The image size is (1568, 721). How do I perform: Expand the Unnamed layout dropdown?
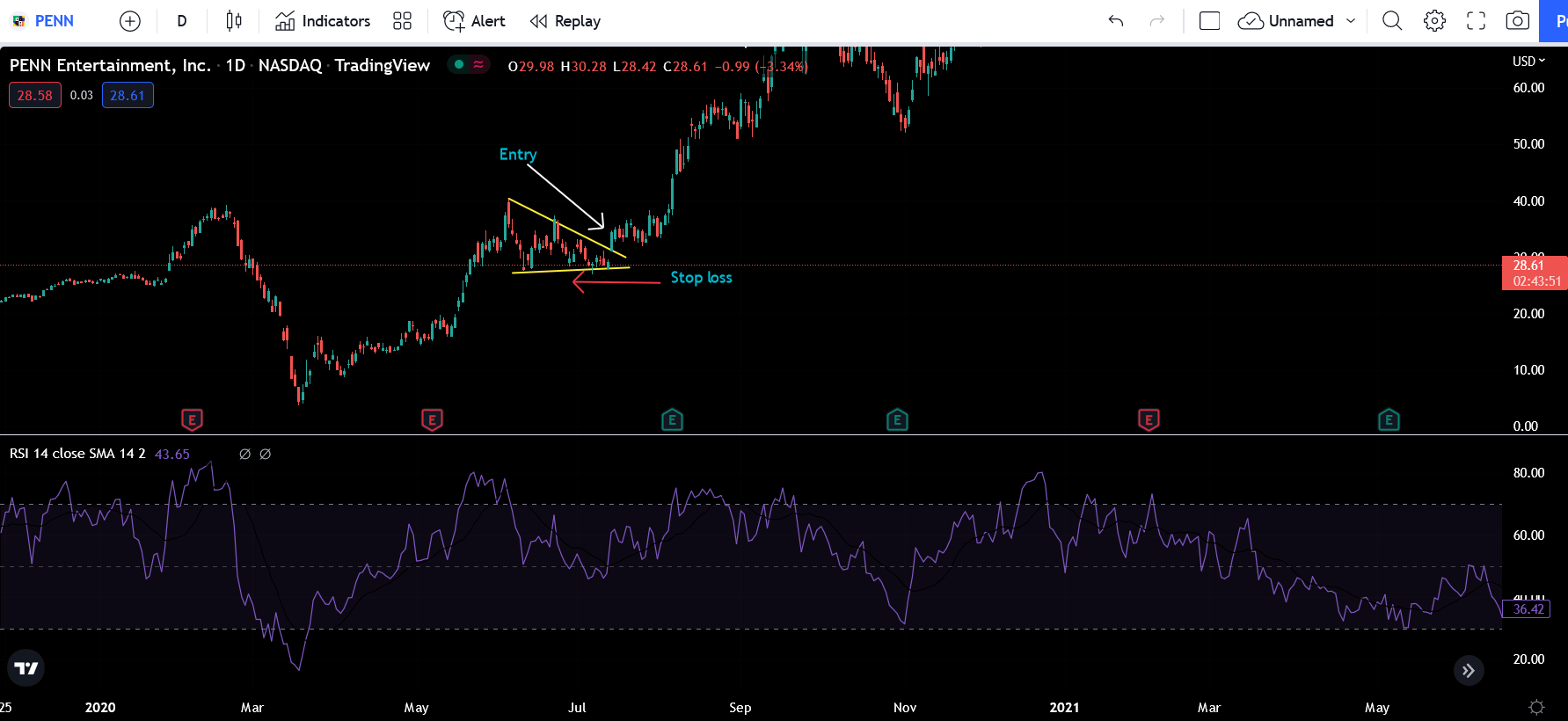click(1351, 21)
